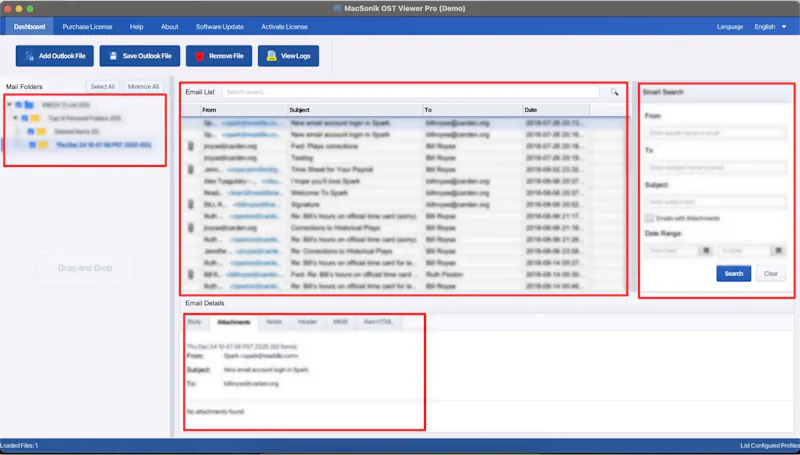Toggle the Deleted Items folder checkbox
800x455 pixels.
click(31, 132)
